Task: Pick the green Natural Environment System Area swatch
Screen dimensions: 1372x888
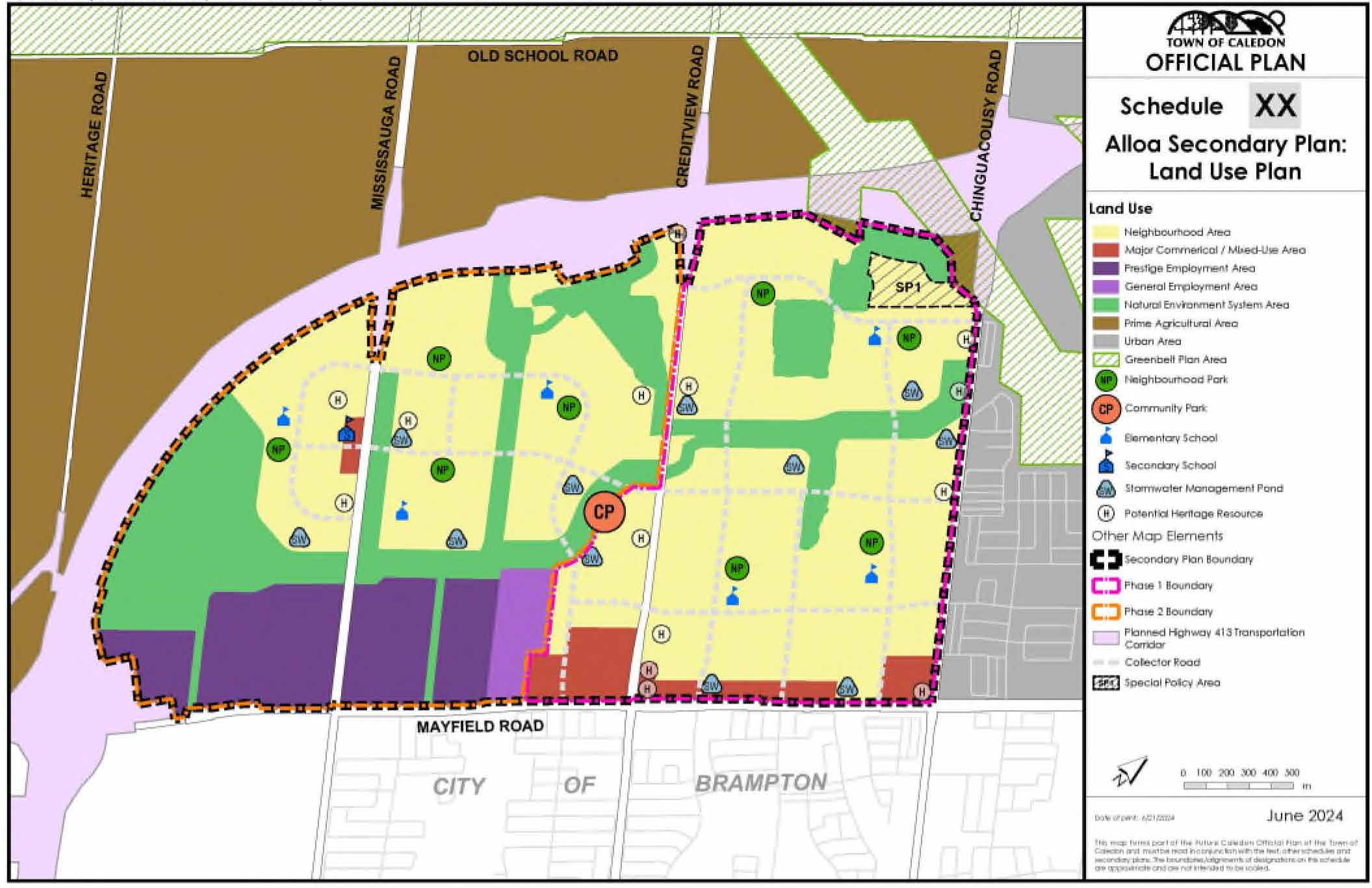Action: (1105, 305)
